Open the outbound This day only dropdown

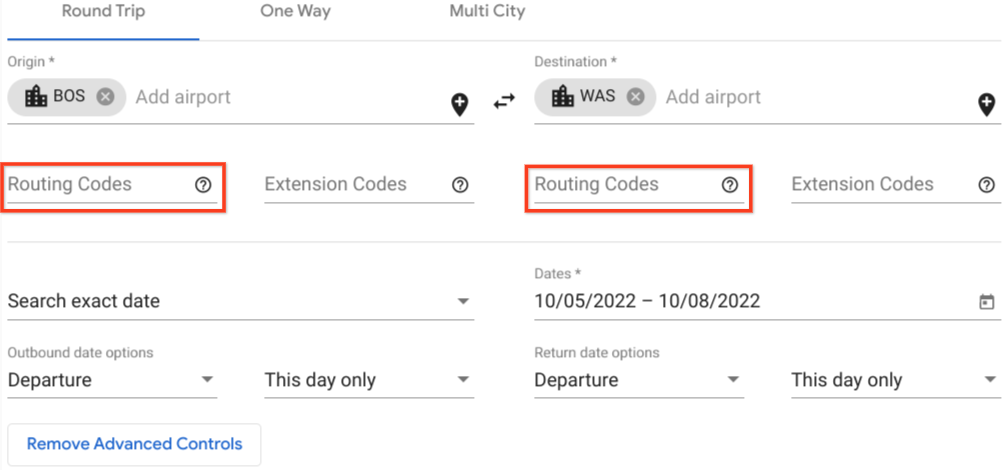pyautogui.click(x=463, y=381)
